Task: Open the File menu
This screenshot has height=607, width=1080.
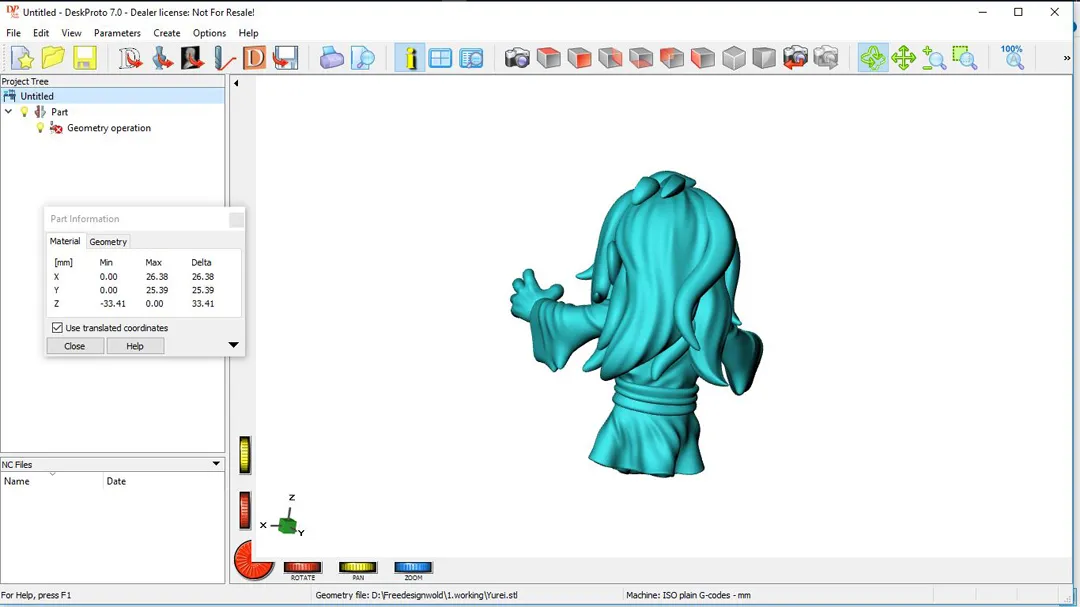Action: point(13,33)
